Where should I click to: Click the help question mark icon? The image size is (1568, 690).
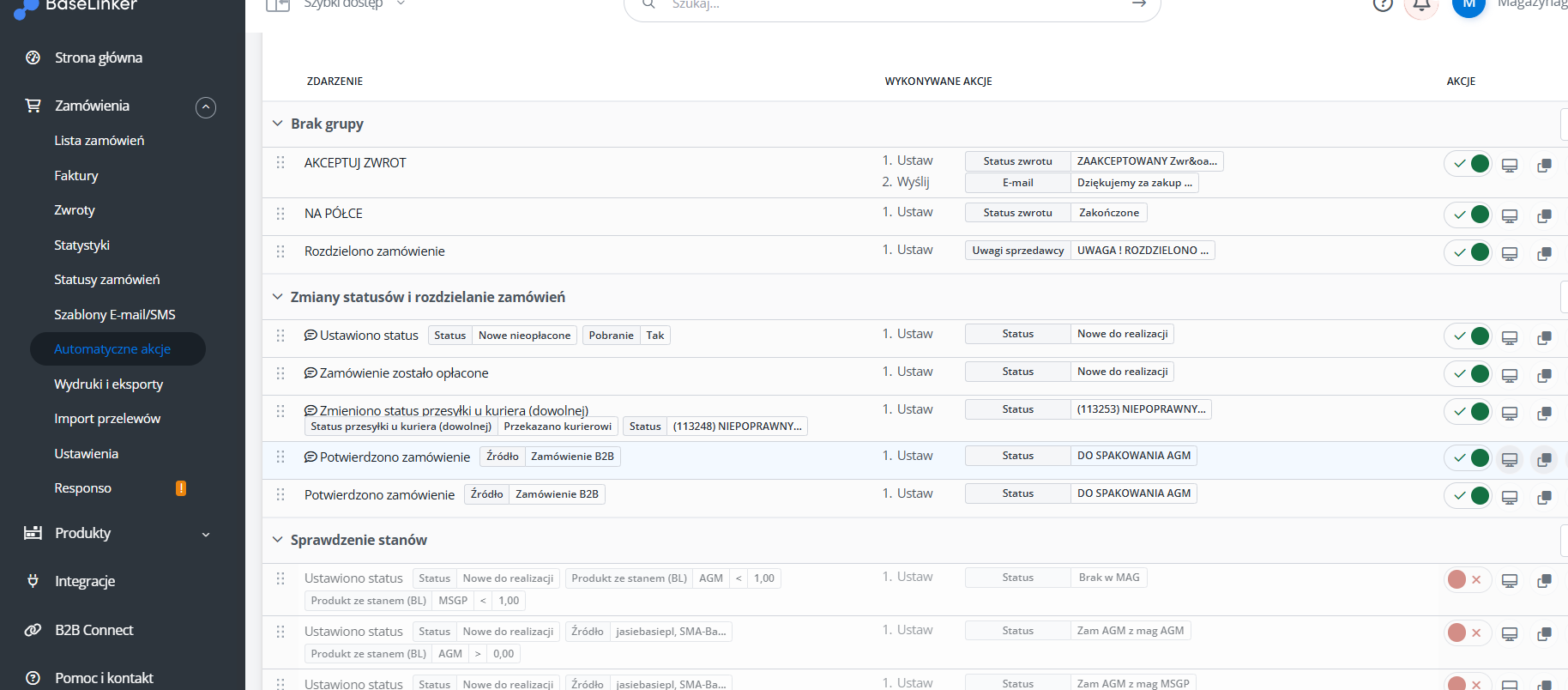click(x=1383, y=4)
